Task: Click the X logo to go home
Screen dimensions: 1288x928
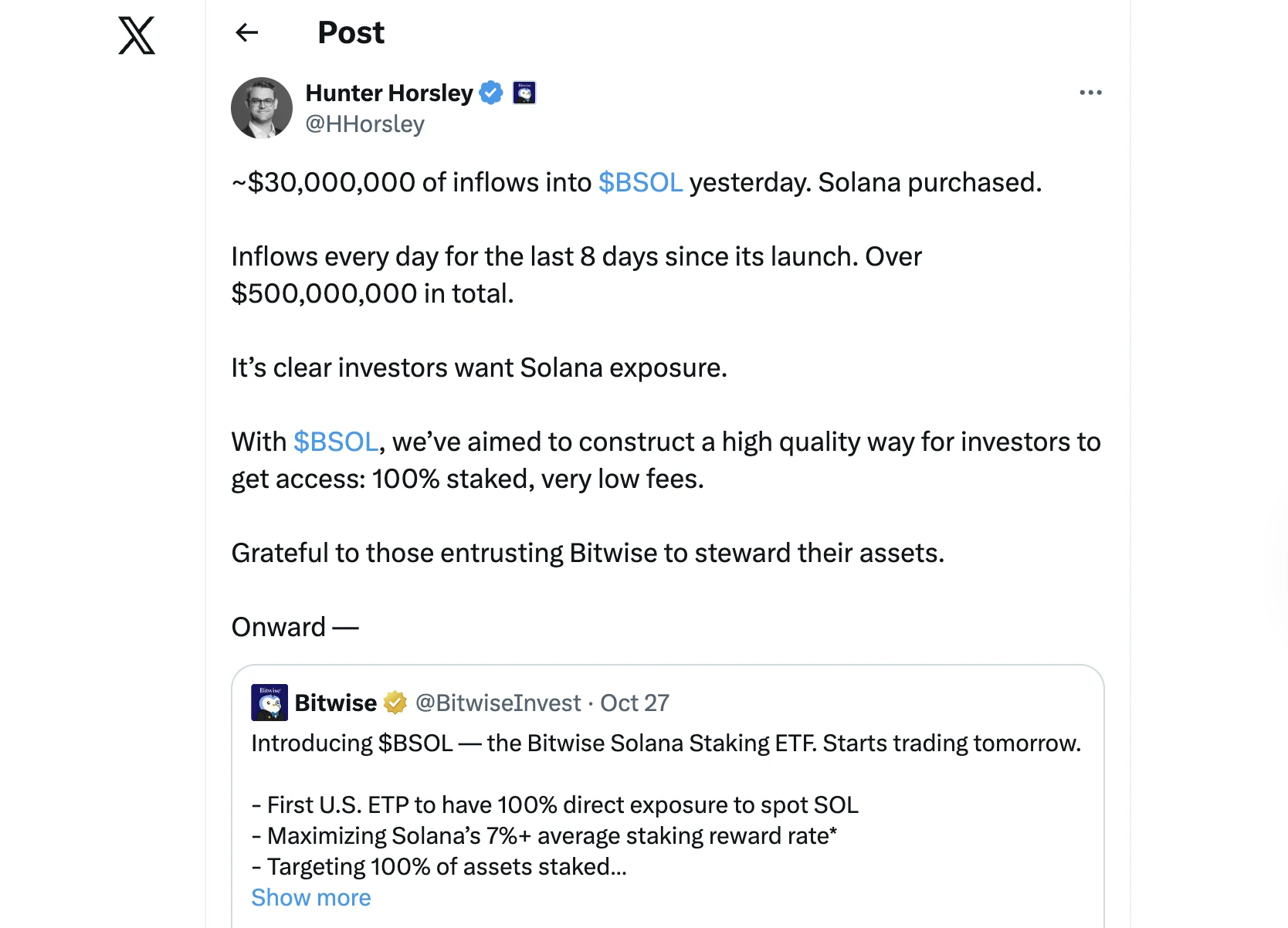Action: click(136, 35)
